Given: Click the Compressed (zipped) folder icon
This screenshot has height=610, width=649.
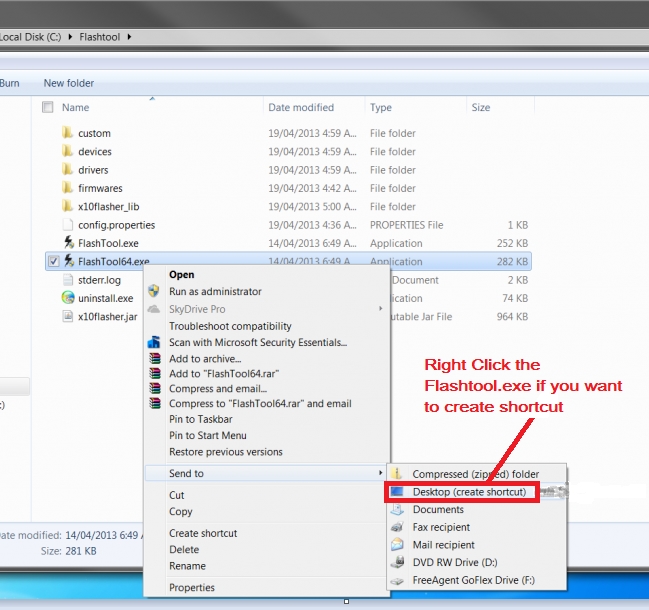Looking at the screenshot, I should click(397, 473).
